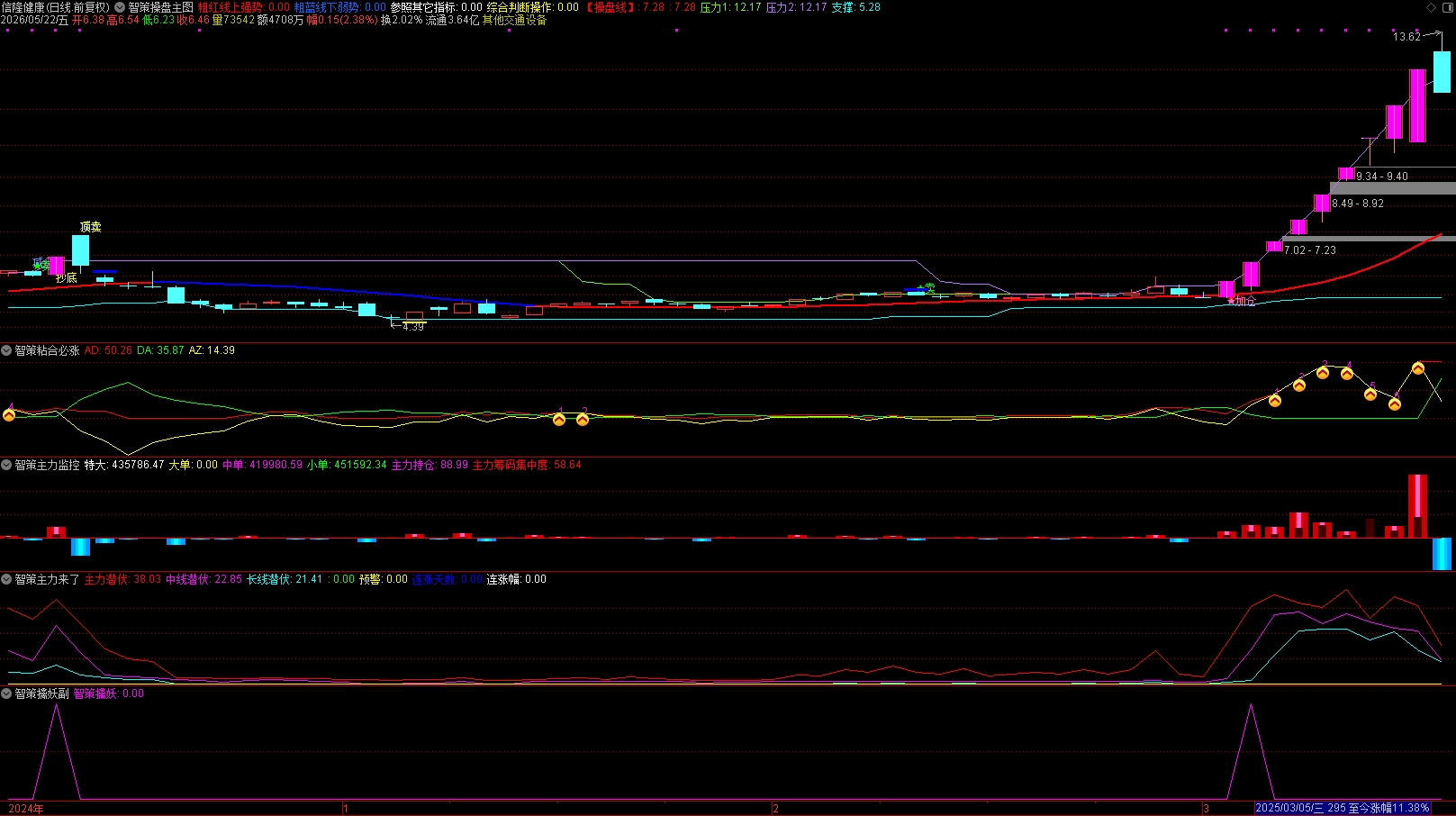The width and height of the screenshot is (1456, 816).
Task: Expand the 智策粘合必涨 indicator menu arrow
Action: pos(6,350)
